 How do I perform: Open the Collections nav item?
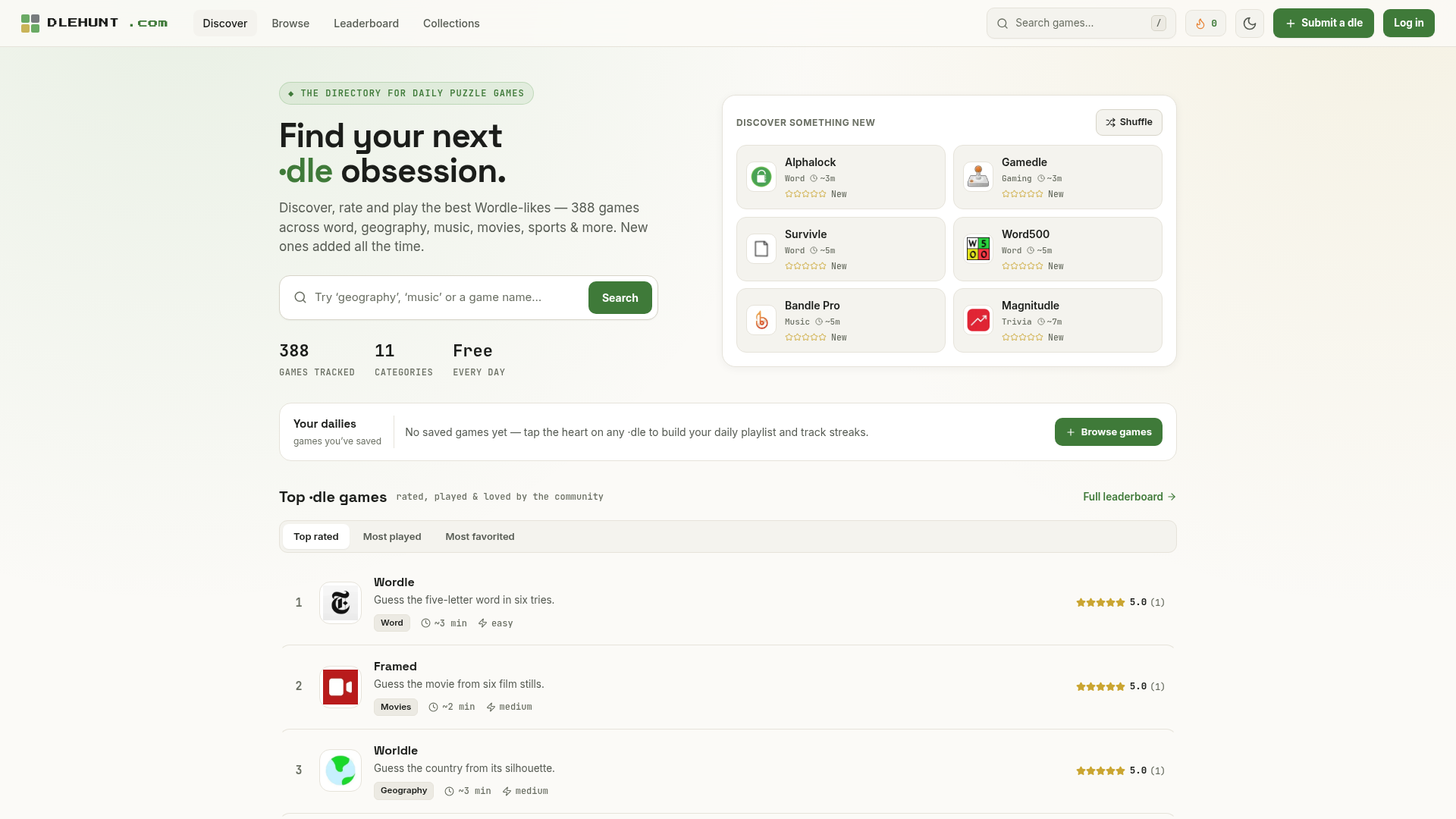click(451, 24)
